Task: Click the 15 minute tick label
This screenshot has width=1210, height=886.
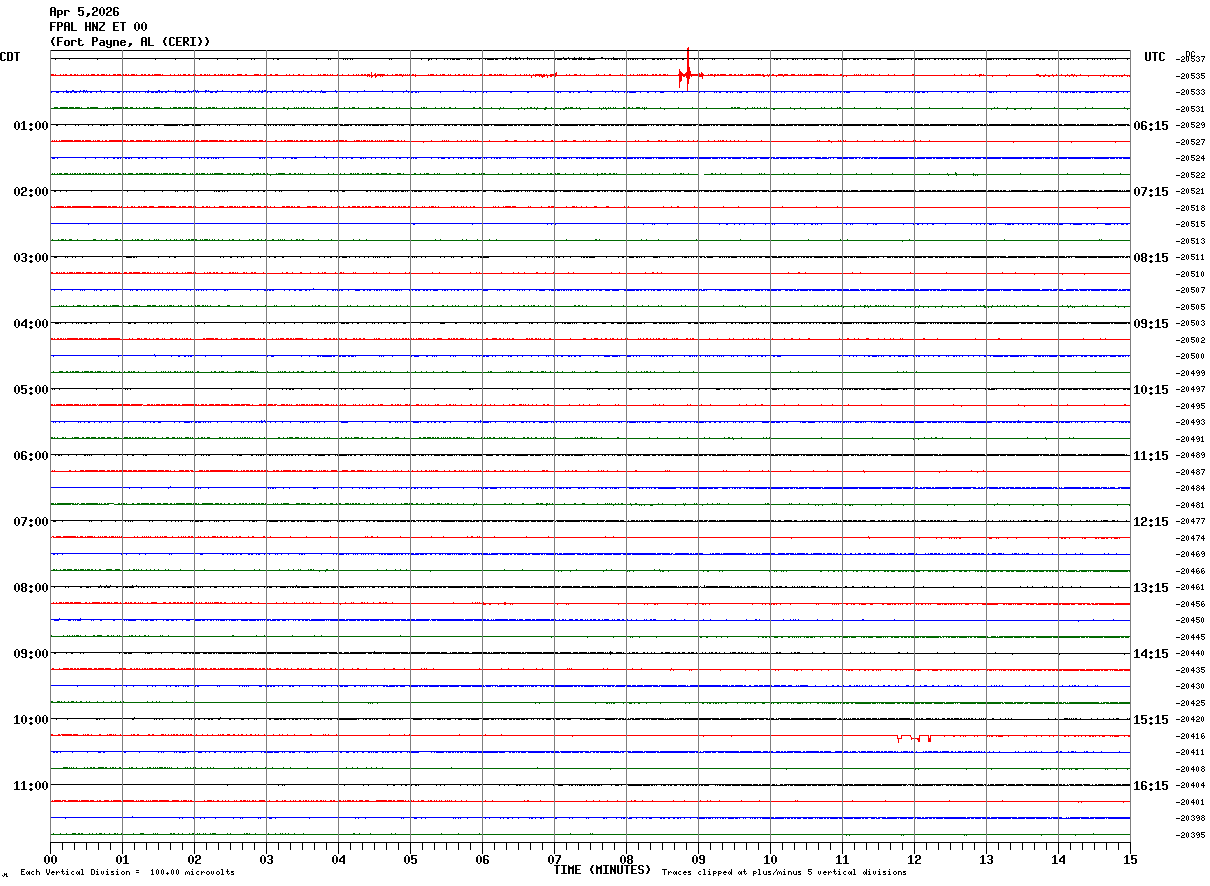Action: [x=1130, y=859]
